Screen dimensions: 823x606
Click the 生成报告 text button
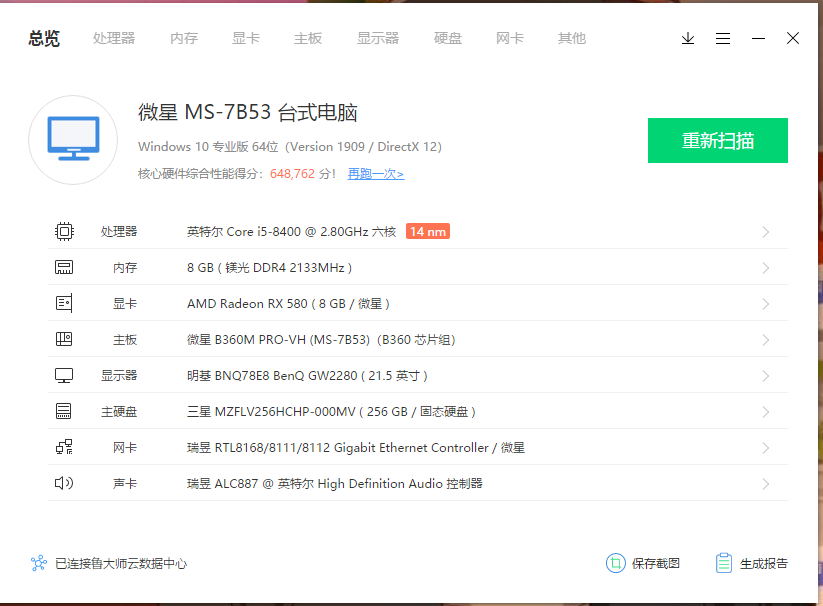[764, 564]
